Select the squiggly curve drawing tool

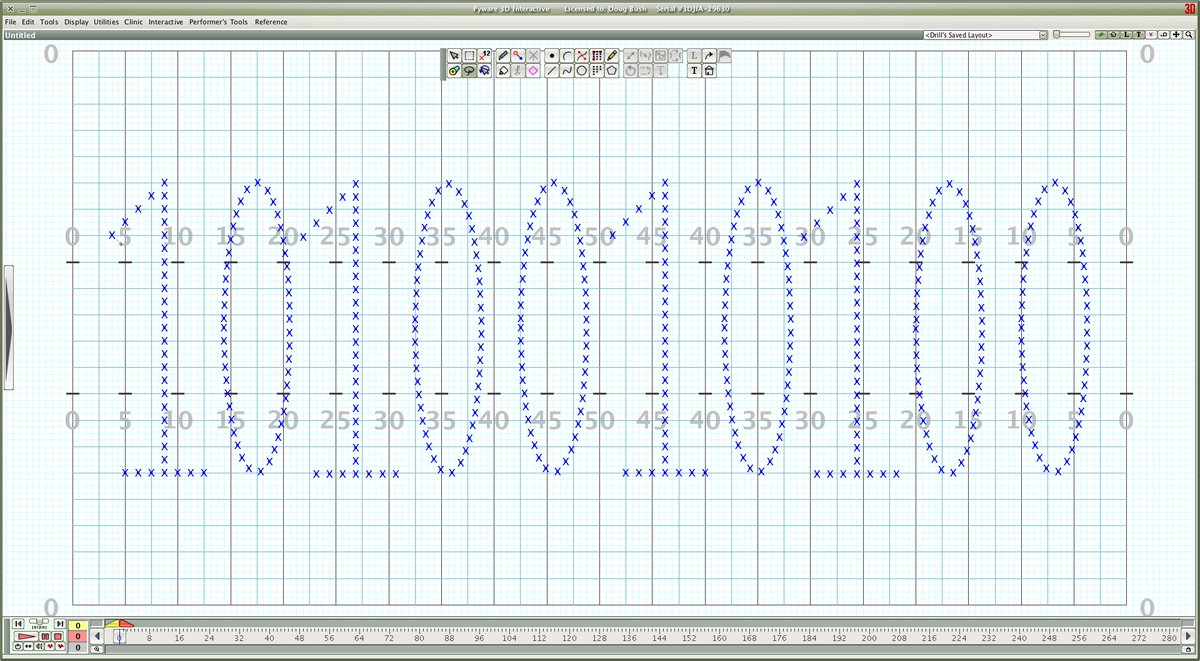(x=567, y=70)
